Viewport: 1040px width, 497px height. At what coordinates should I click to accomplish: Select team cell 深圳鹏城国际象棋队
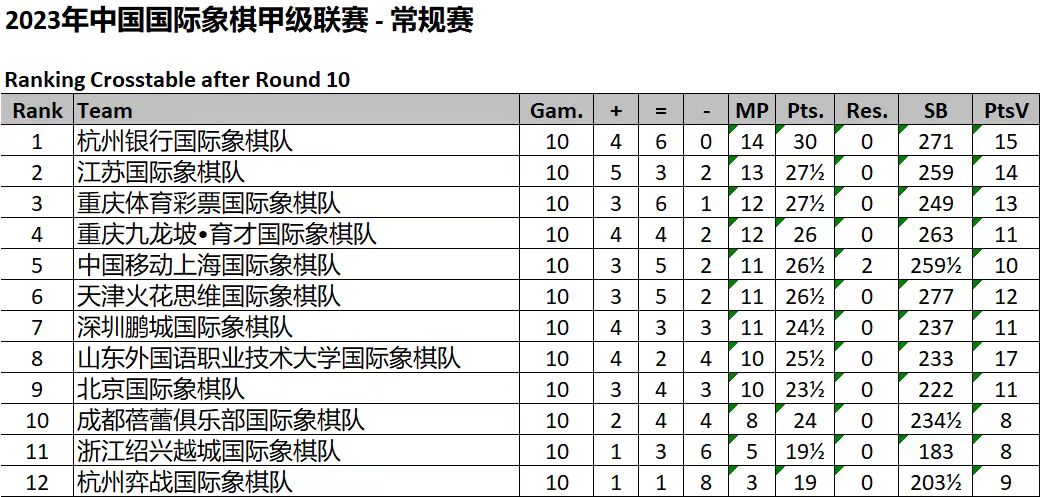click(x=296, y=327)
